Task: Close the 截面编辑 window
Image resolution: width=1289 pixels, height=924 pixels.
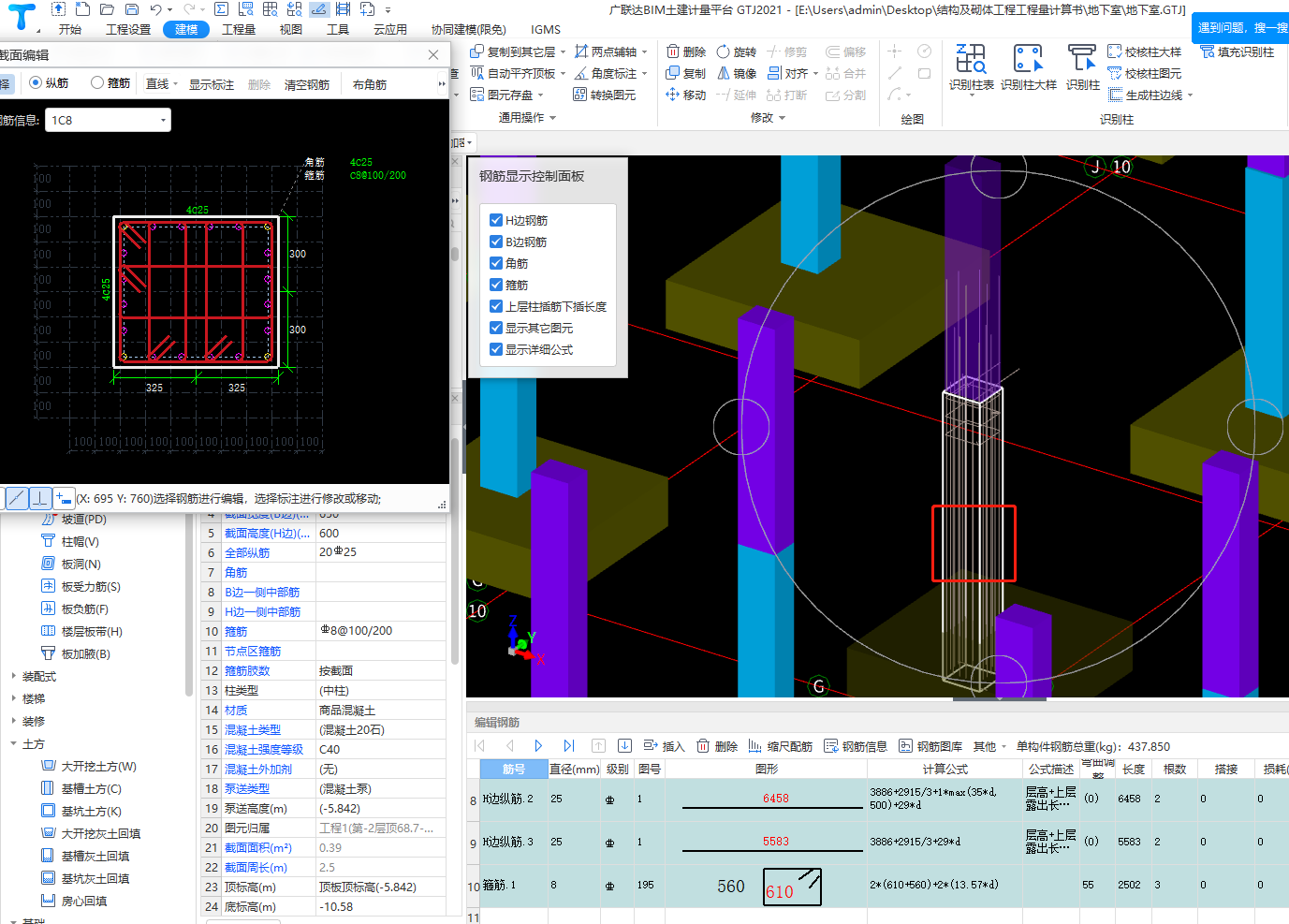Action: [x=433, y=55]
